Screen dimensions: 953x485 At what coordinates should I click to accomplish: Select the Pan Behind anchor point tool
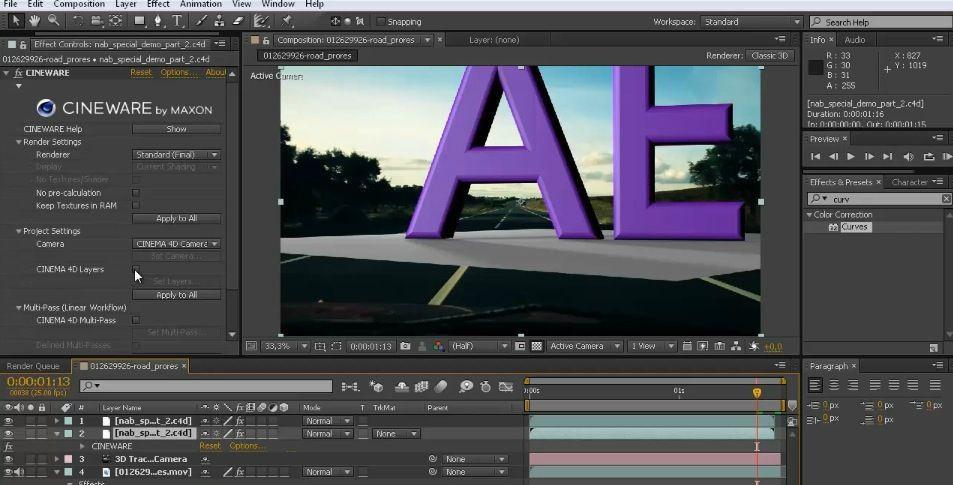click(115, 21)
